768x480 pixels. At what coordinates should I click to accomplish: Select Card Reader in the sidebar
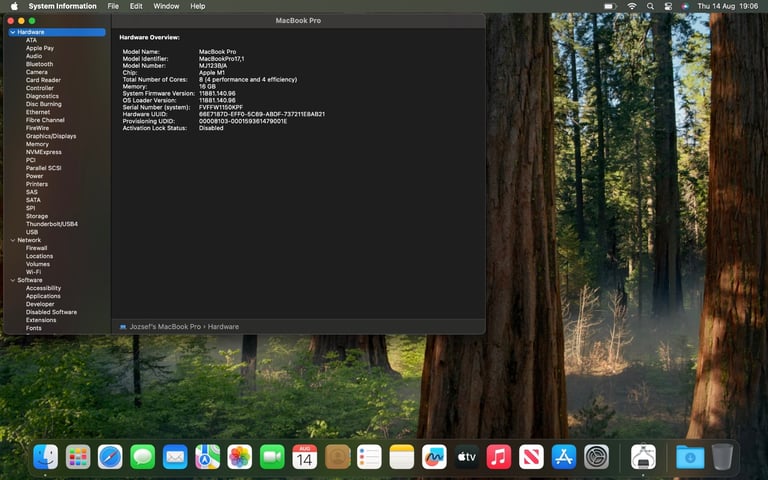[43, 80]
